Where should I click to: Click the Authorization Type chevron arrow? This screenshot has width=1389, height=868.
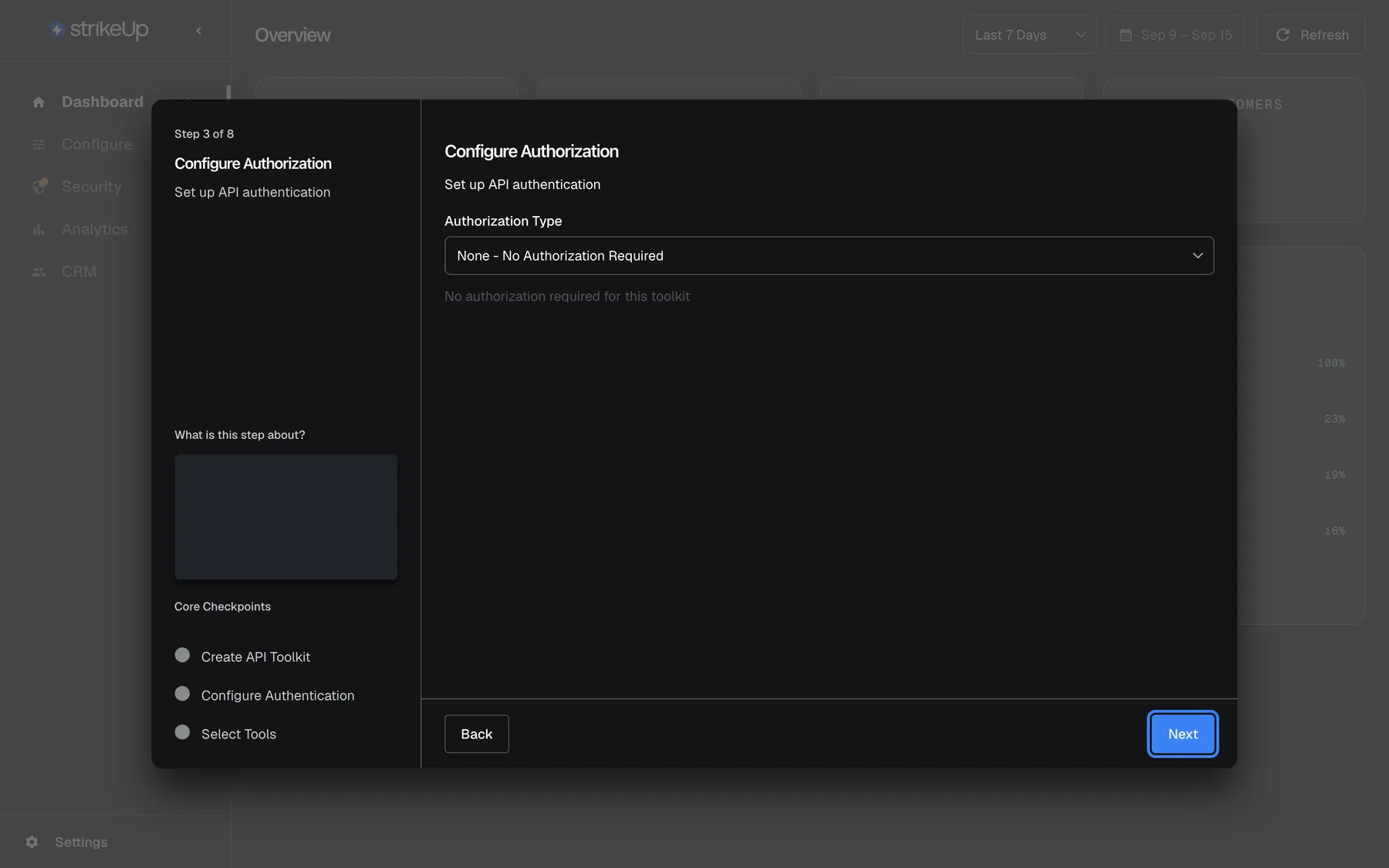point(1198,255)
